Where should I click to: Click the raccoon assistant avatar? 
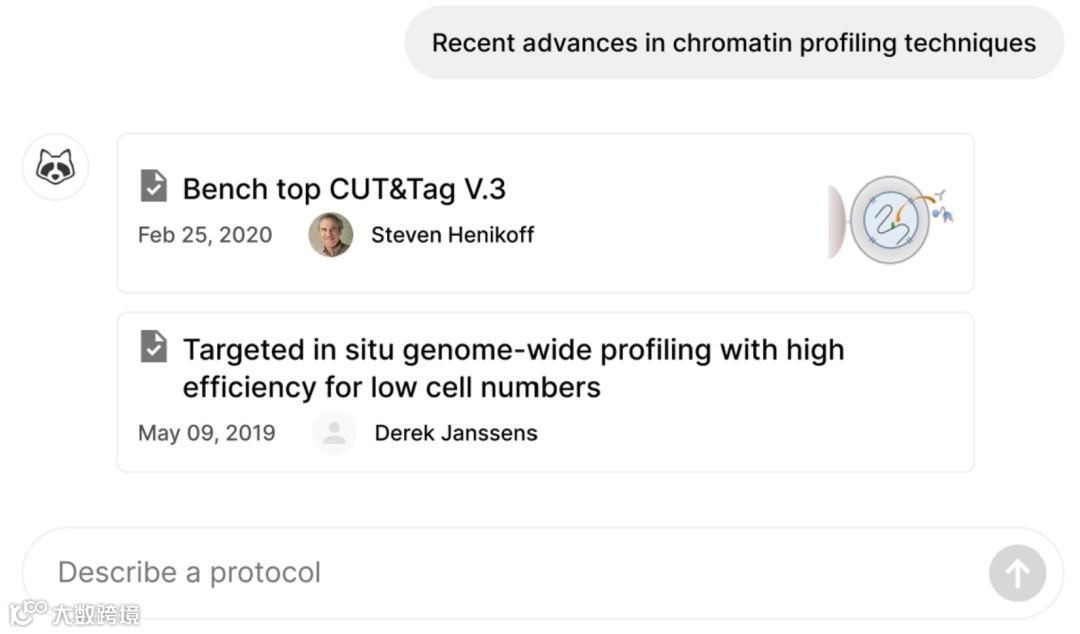[55, 166]
